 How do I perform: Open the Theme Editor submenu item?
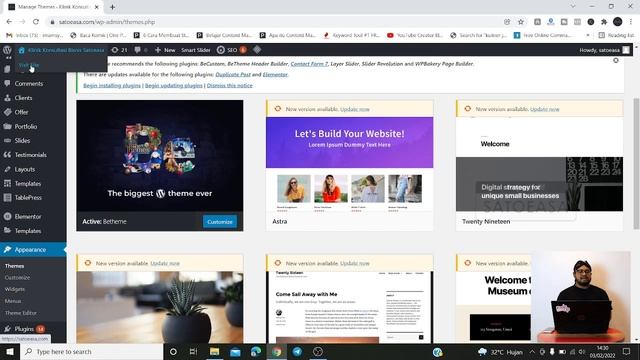21,313
